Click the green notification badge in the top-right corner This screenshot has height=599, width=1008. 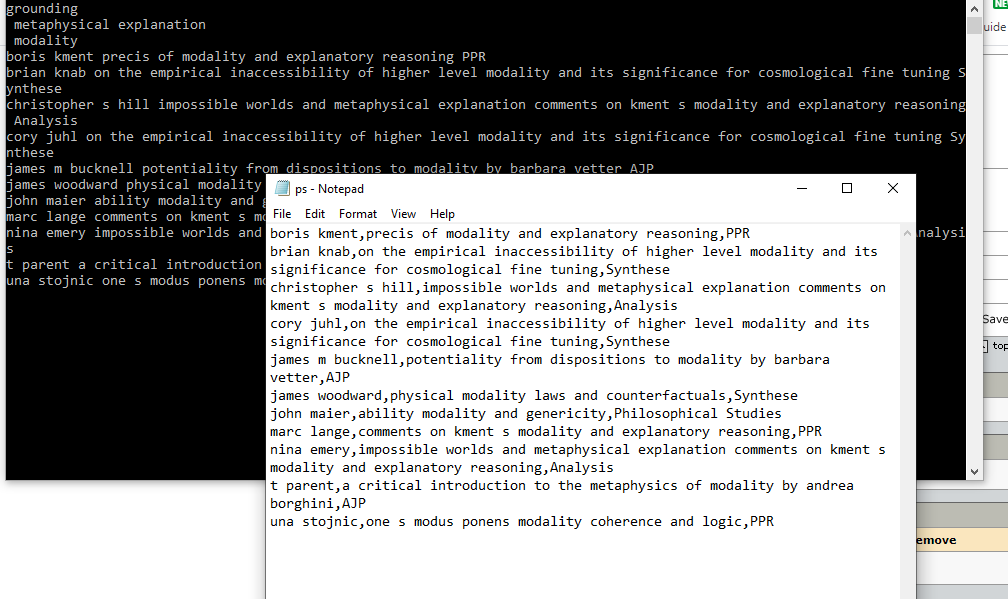click(1002, 6)
